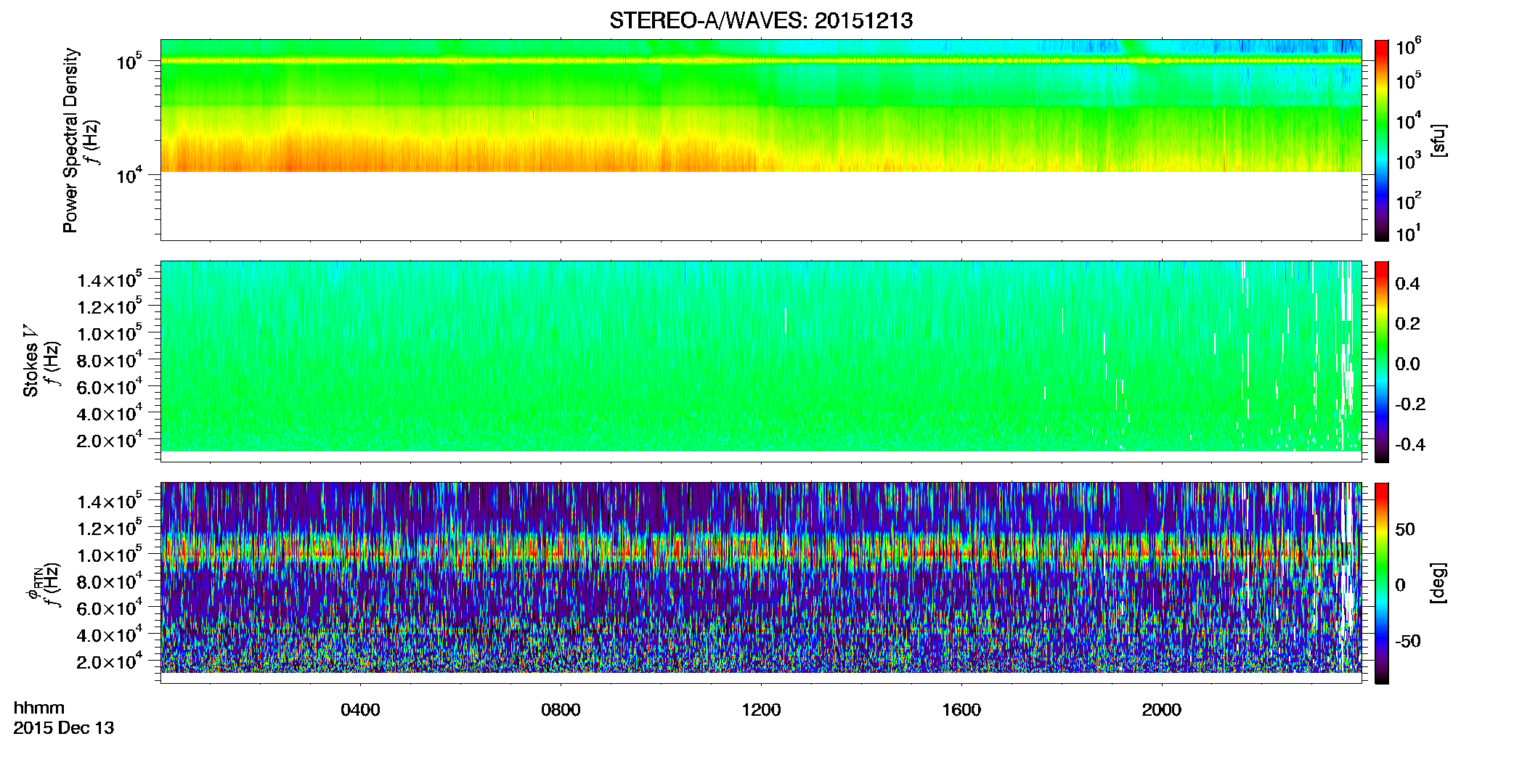
Task: Click the 10^1 sfu color bar label
Action: point(1408,234)
